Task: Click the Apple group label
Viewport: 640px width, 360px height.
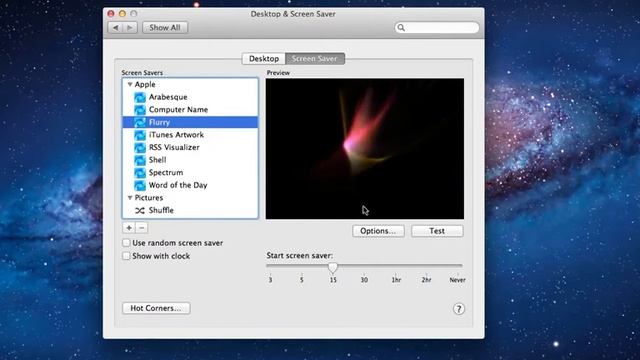Action: click(145, 84)
